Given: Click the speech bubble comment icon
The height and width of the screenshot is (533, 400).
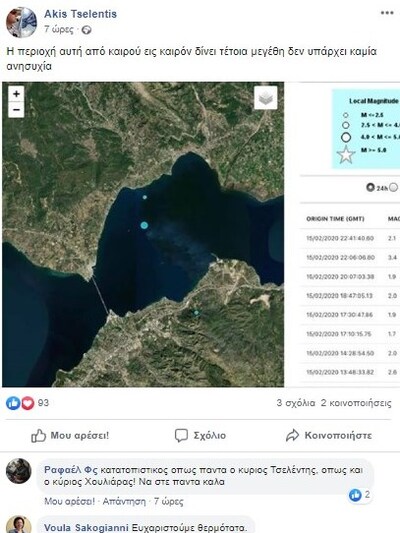Looking at the screenshot, I should [181, 435].
